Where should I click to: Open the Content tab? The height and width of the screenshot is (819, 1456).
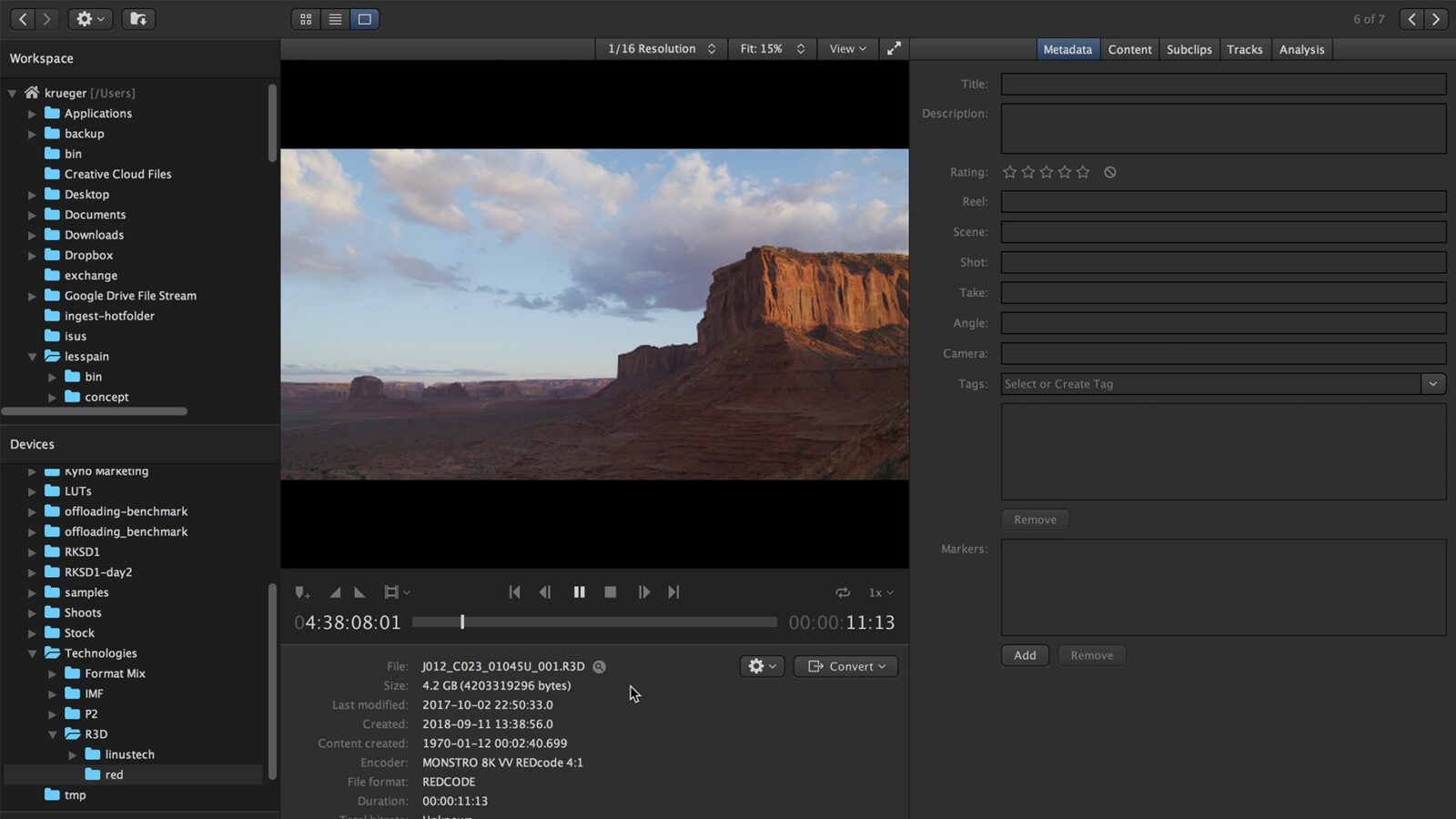pos(1129,49)
